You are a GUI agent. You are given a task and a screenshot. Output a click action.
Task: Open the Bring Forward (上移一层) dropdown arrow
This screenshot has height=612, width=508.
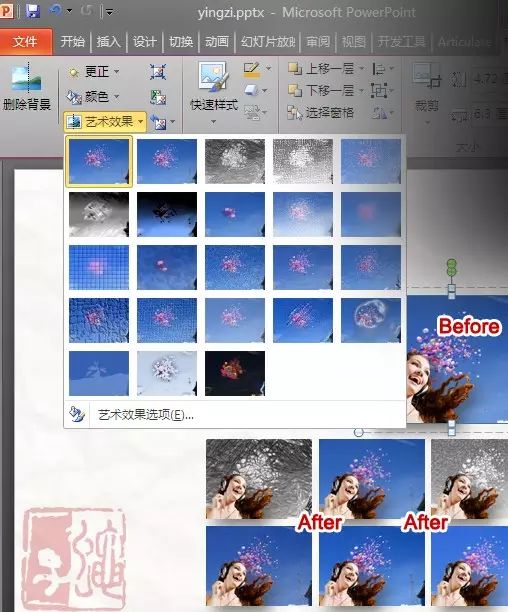tap(362, 69)
